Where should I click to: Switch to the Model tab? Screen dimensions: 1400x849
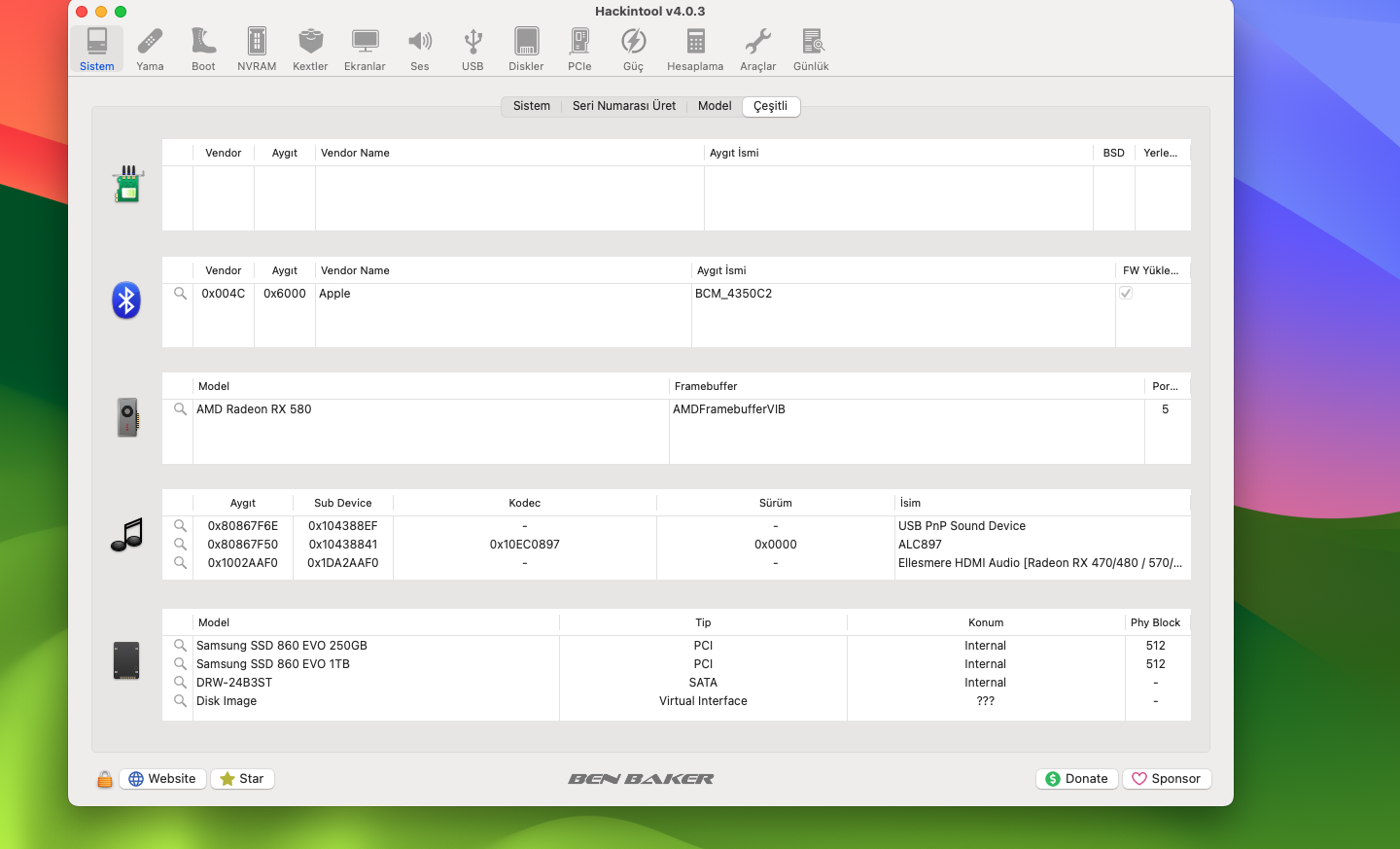715,106
